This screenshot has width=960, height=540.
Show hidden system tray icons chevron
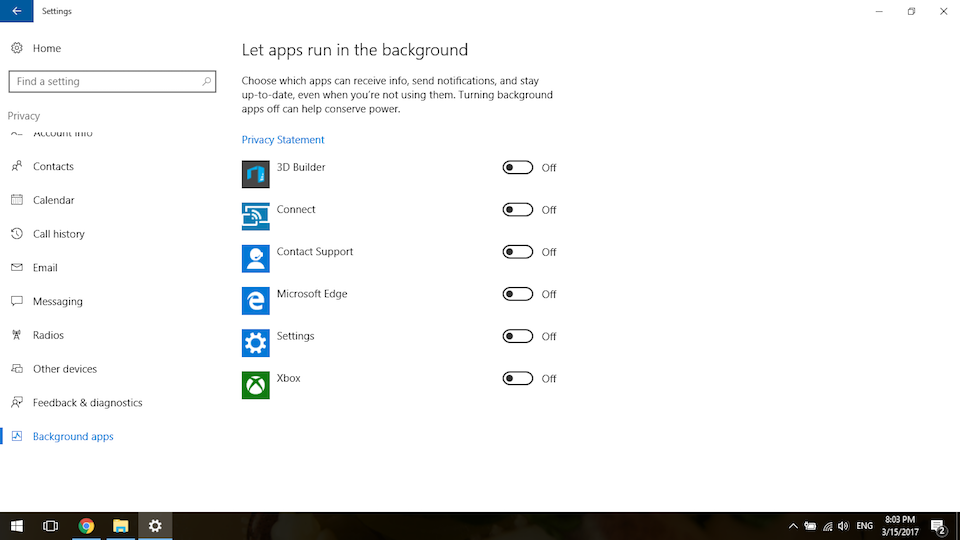[793, 526]
